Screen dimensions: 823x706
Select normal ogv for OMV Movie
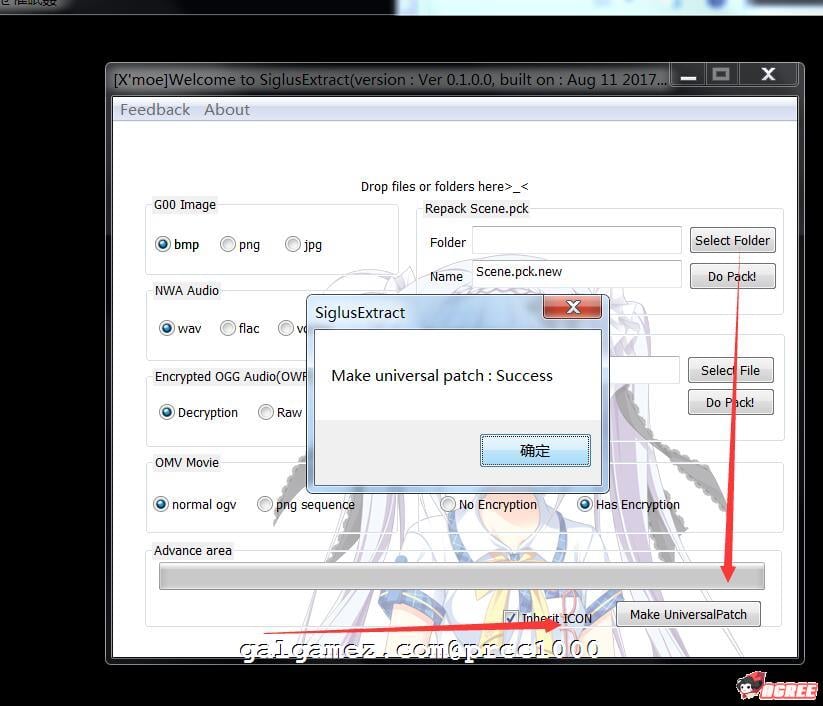point(161,504)
